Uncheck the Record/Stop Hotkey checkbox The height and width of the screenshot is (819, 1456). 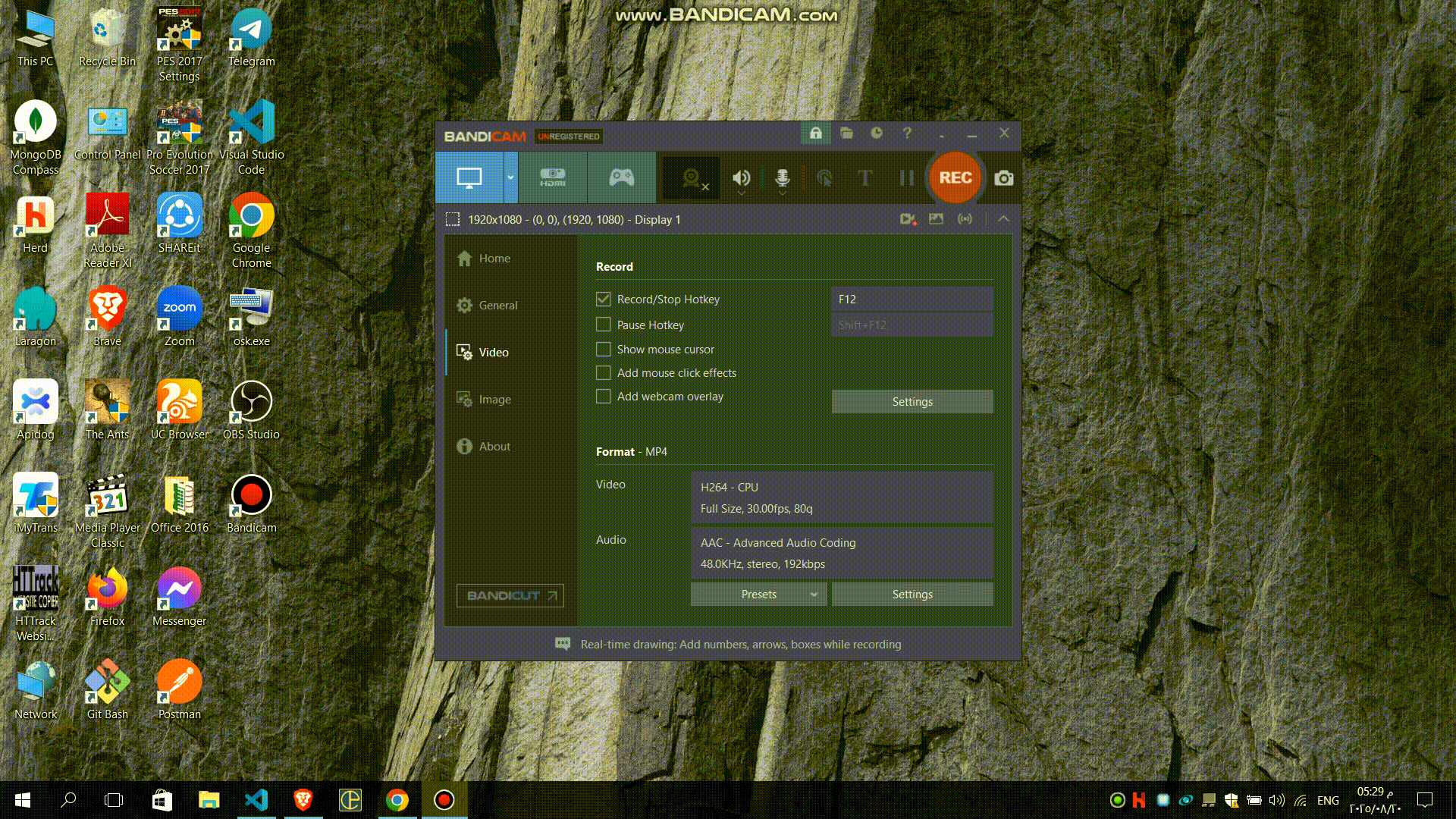click(x=604, y=300)
